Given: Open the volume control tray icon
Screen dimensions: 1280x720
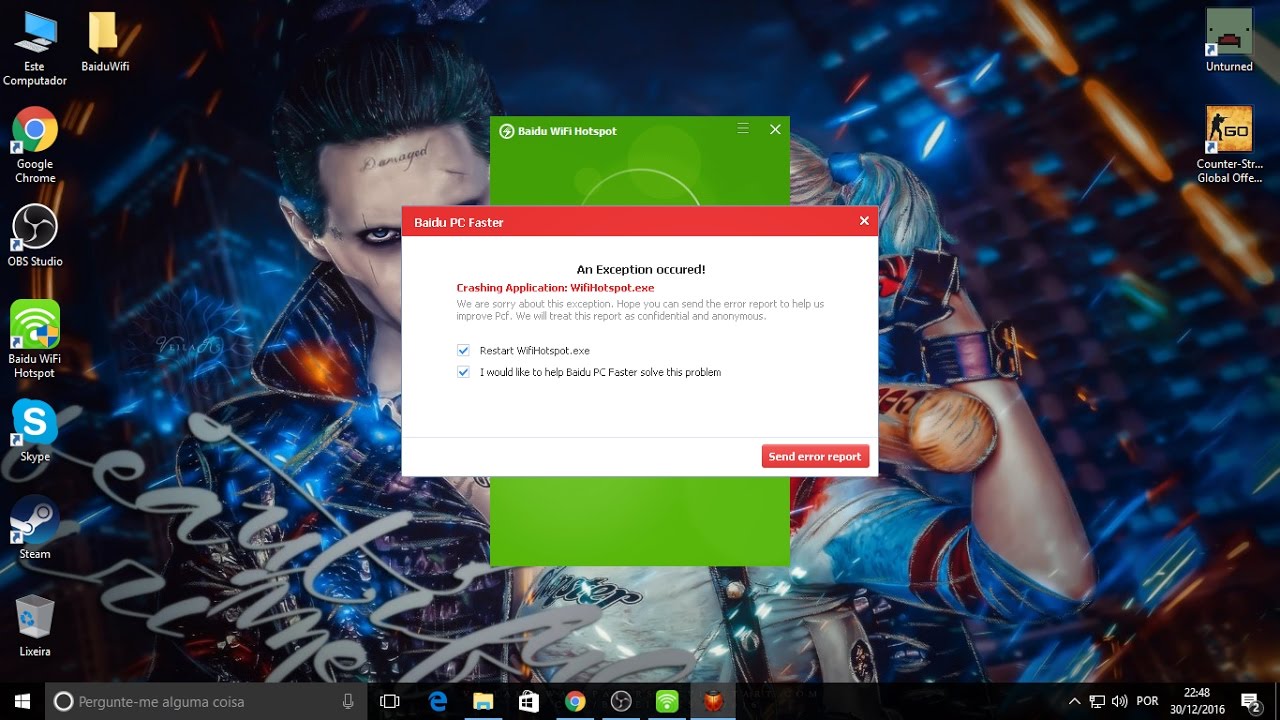Looking at the screenshot, I should [x=1119, y=701].
